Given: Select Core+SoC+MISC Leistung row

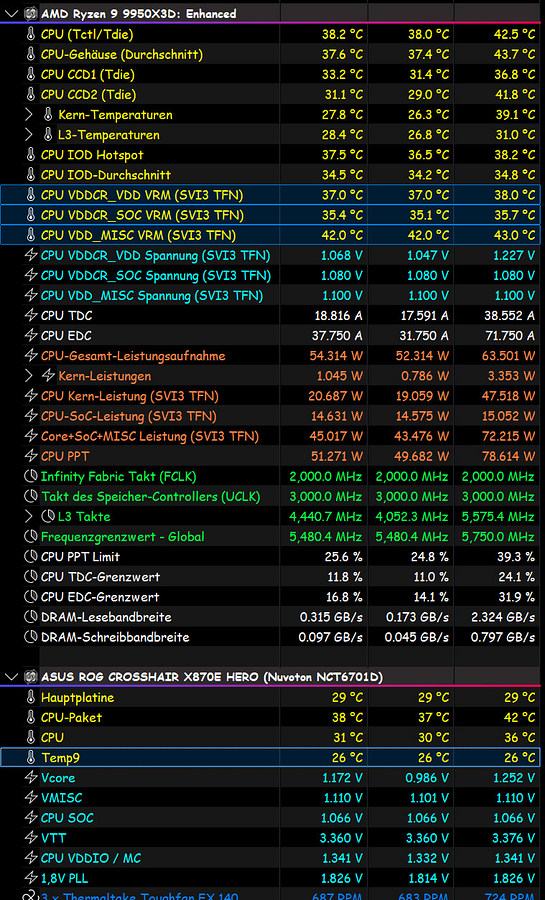Looking at the screenshot, I should [272, 436].
